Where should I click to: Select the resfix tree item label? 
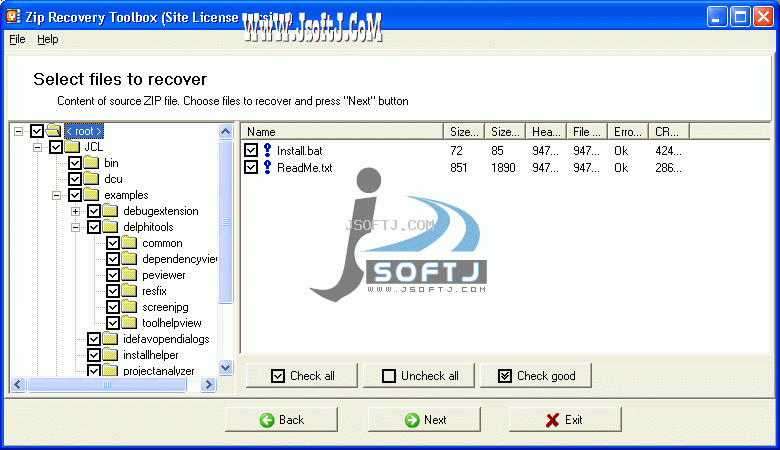coord(154,291)
